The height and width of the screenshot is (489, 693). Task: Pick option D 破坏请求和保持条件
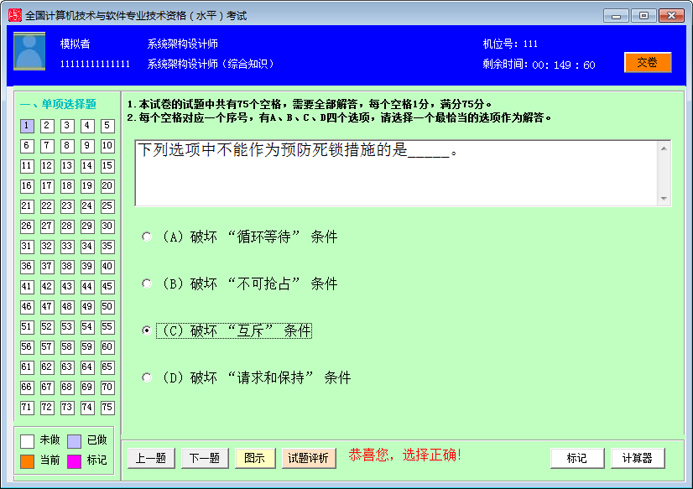(x=147, y=378)
